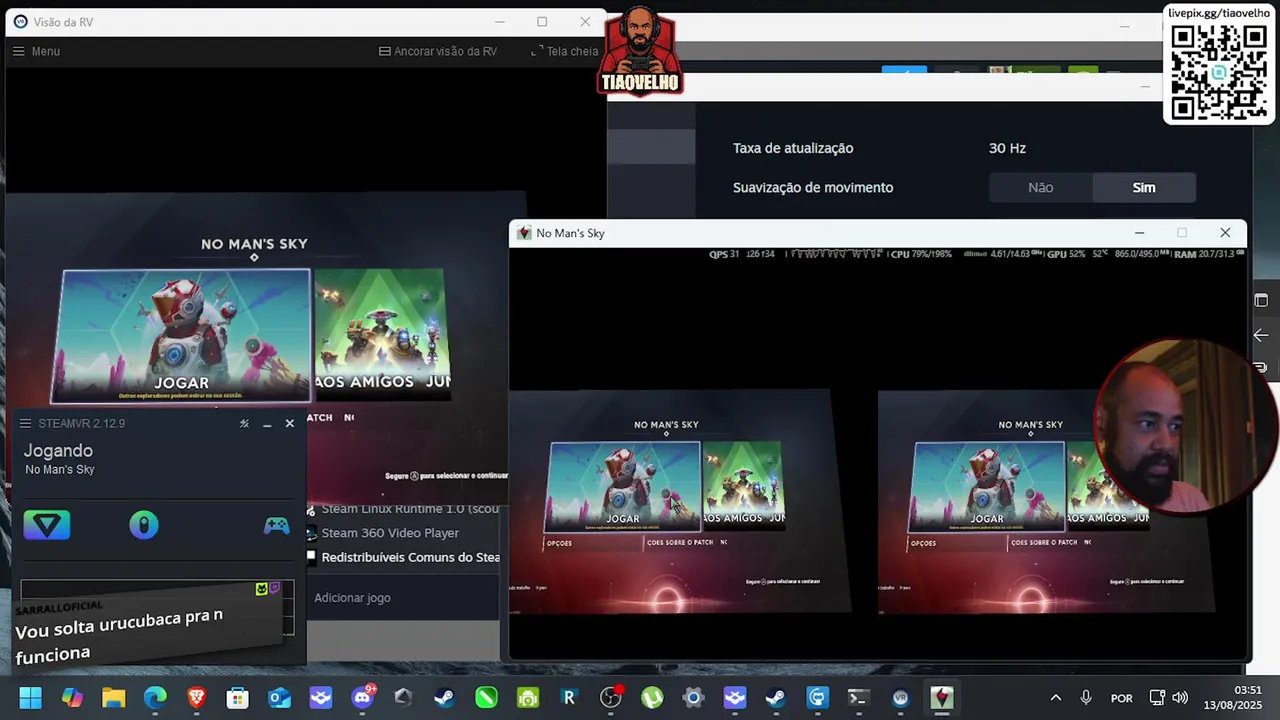Open Copilot from the taskbar
1280x720 pixels.
72,698
